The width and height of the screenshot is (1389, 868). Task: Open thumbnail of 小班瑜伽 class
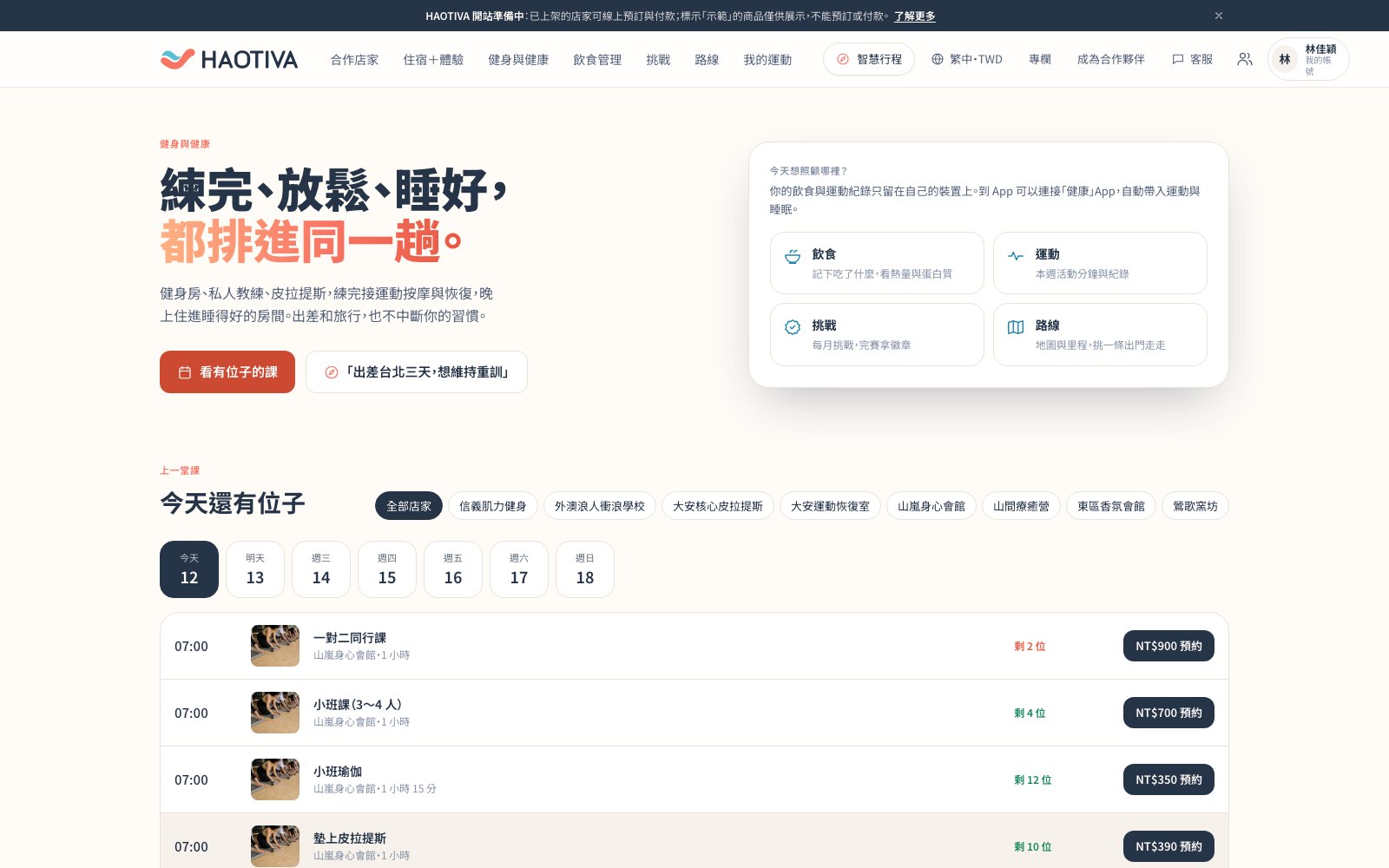(x=275, y=779)
